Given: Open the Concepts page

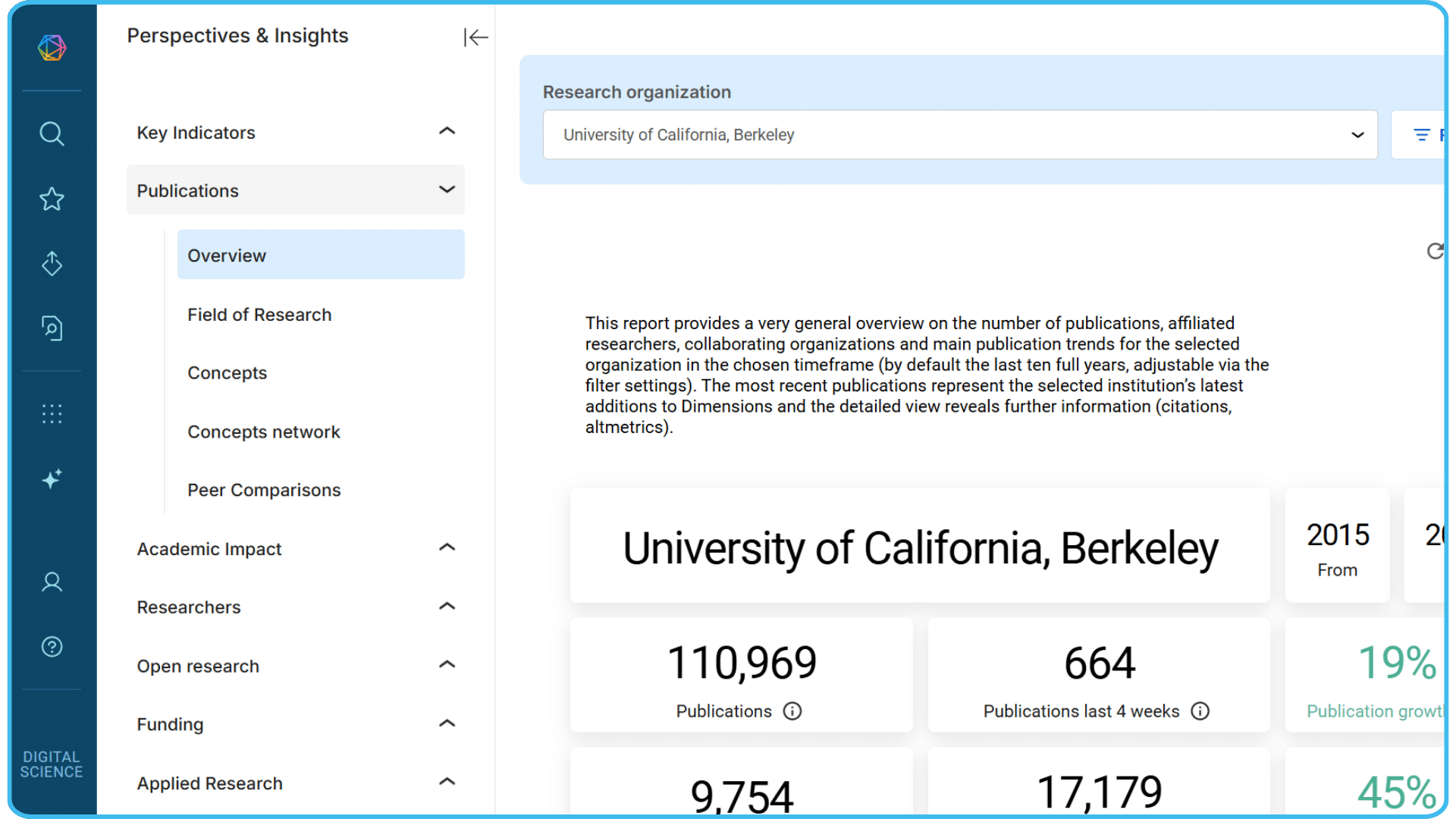Looking at the screenshot, I should [321, 372].
